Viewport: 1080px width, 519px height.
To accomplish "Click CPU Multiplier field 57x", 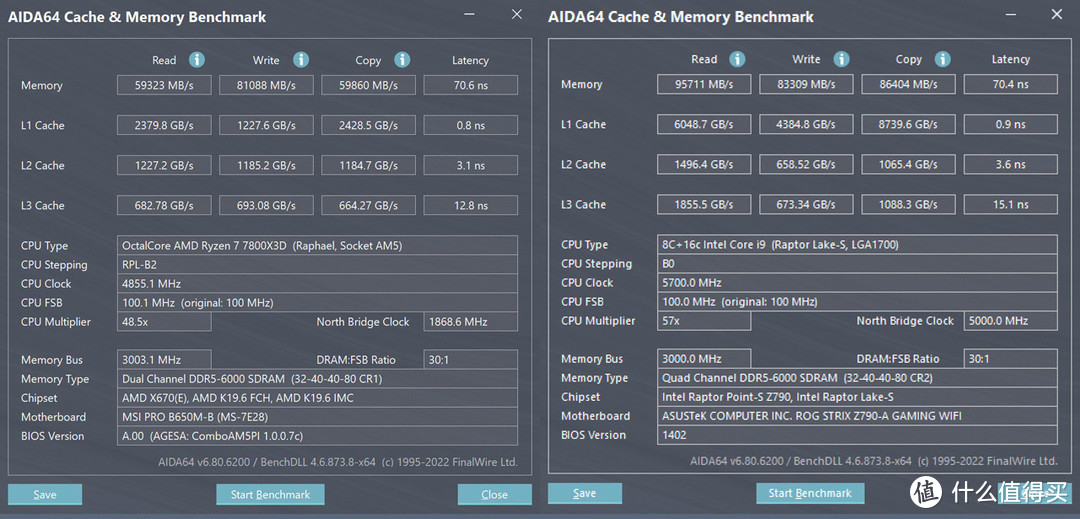I will click(704, 321).
